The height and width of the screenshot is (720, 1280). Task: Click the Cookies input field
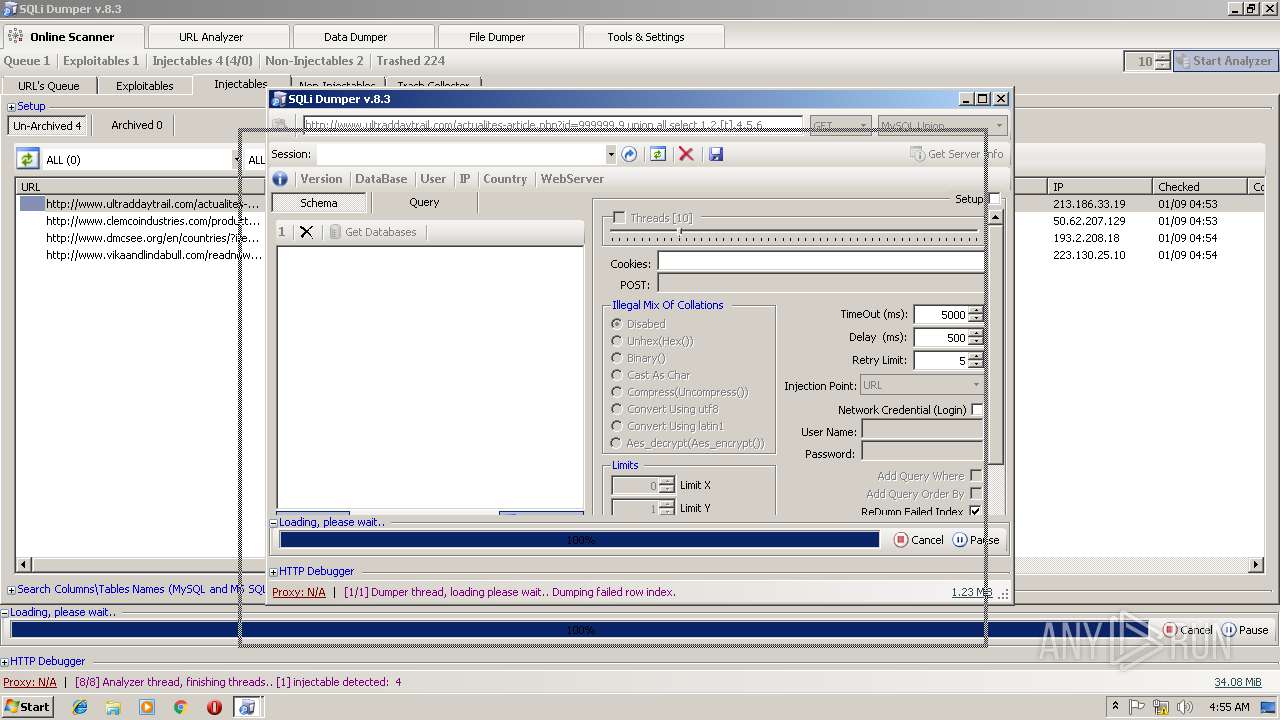(x=821, y=262)
